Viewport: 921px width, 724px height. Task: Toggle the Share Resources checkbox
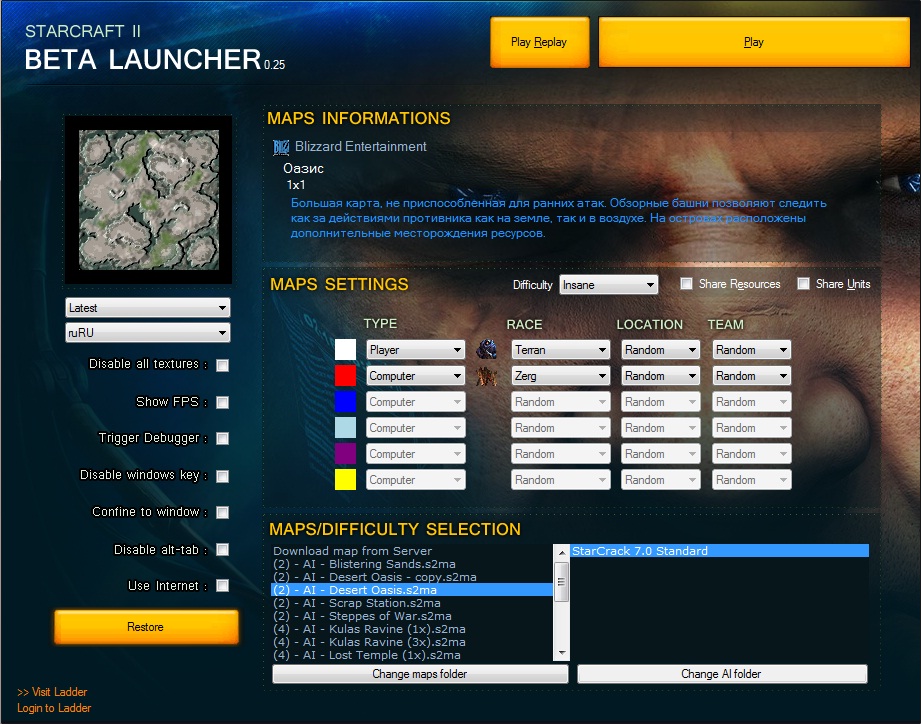tap(686, 284)
